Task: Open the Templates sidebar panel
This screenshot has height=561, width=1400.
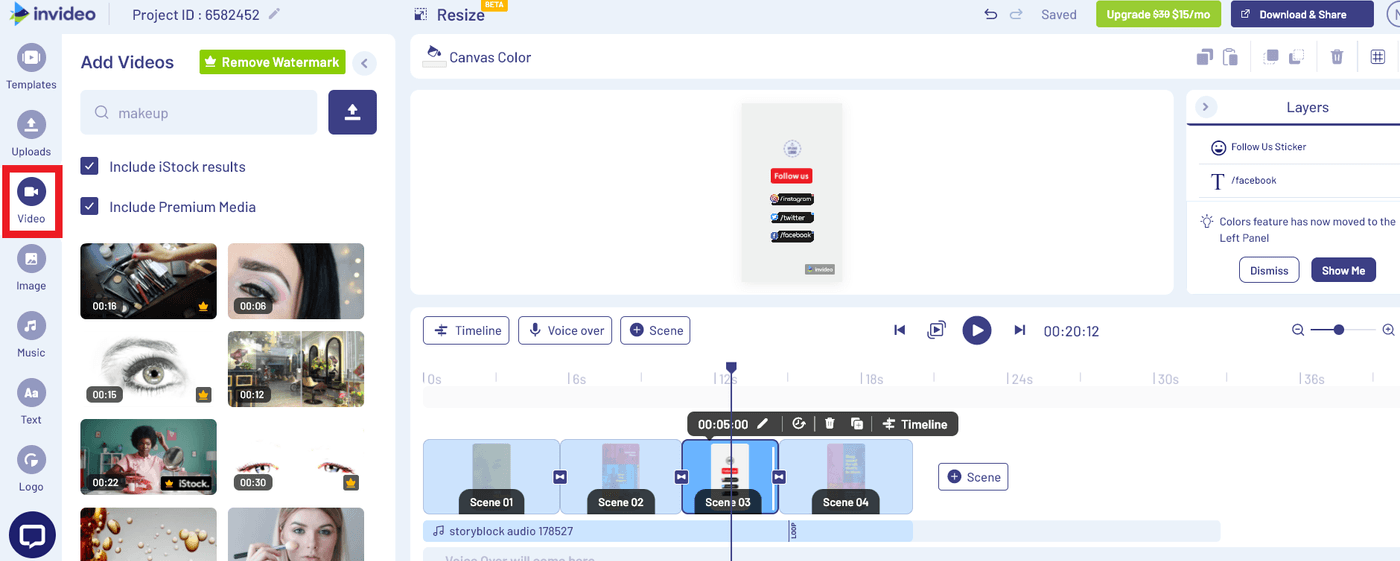Action: point(31,66)
